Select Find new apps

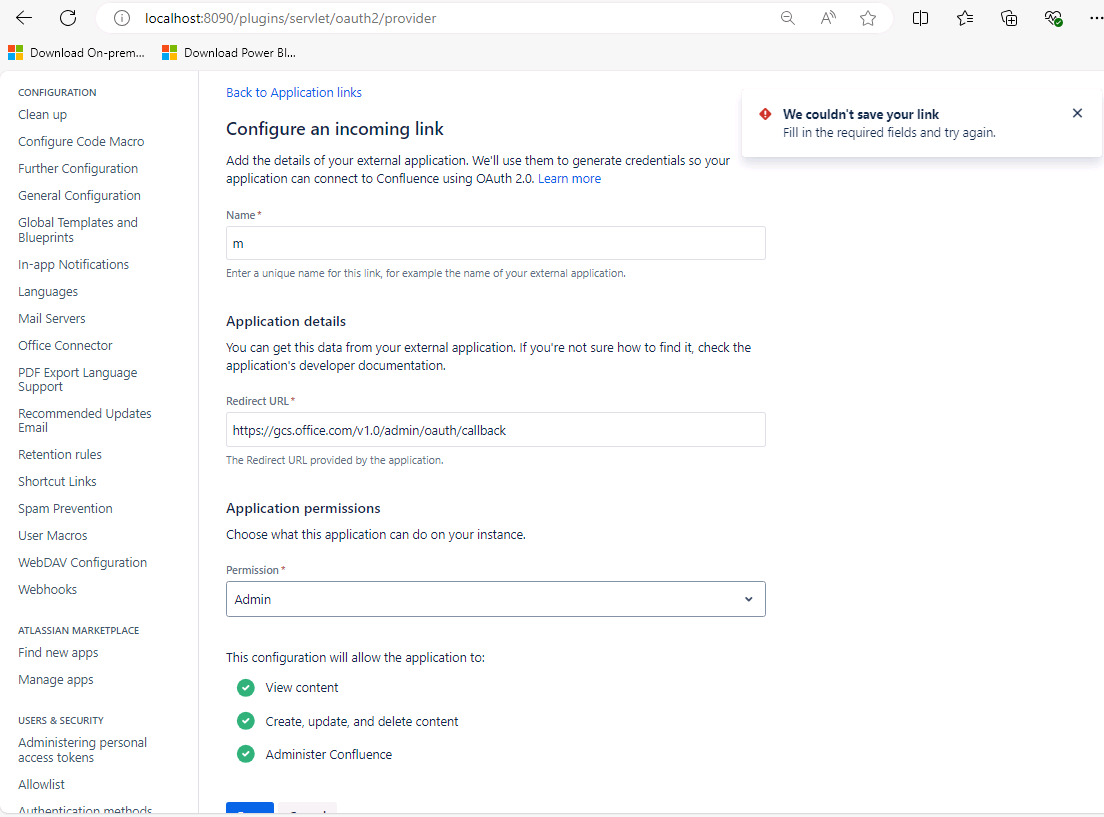point(58,653)
